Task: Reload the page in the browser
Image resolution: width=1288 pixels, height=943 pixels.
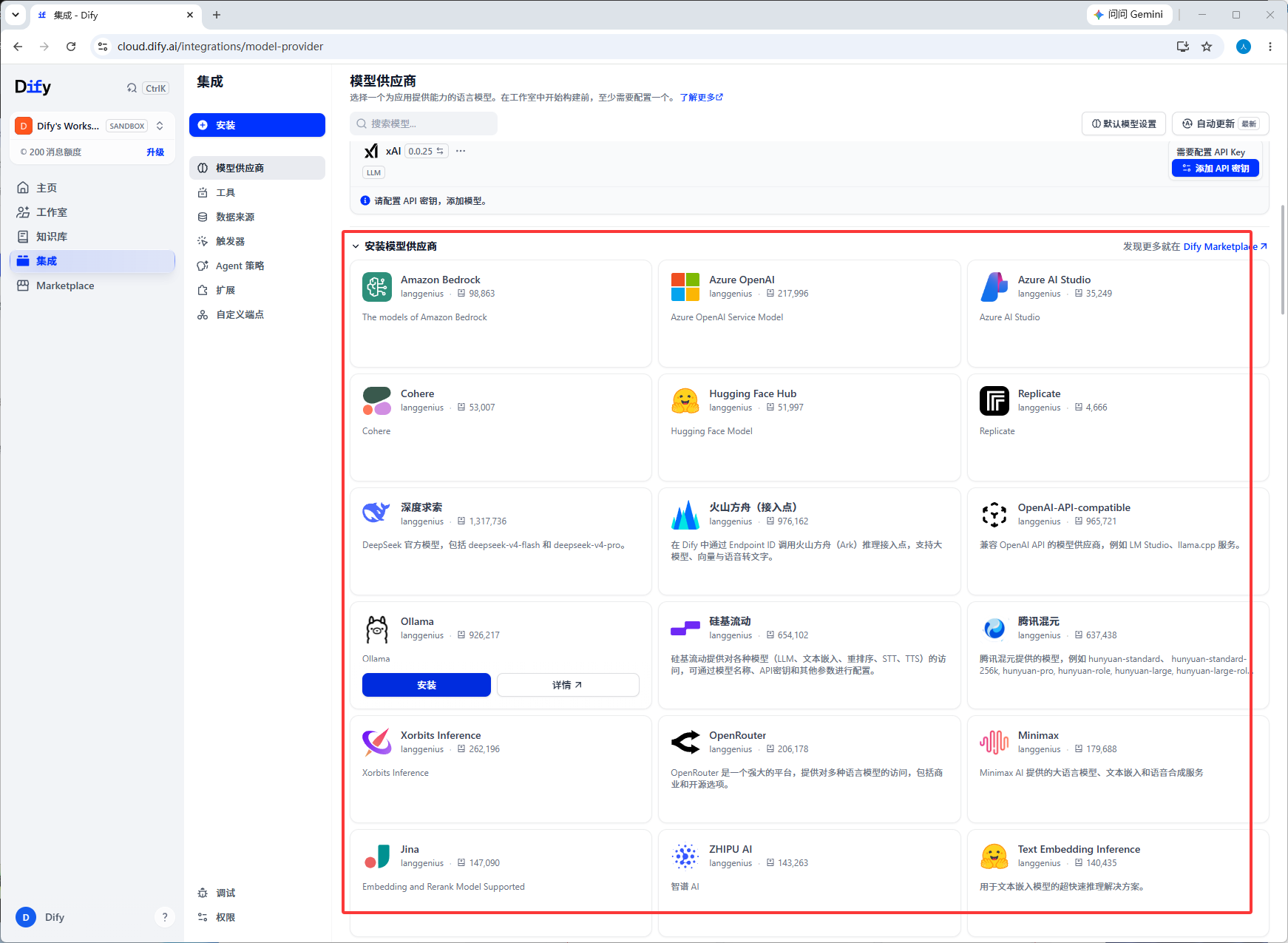Action: (x=71, y=47)
